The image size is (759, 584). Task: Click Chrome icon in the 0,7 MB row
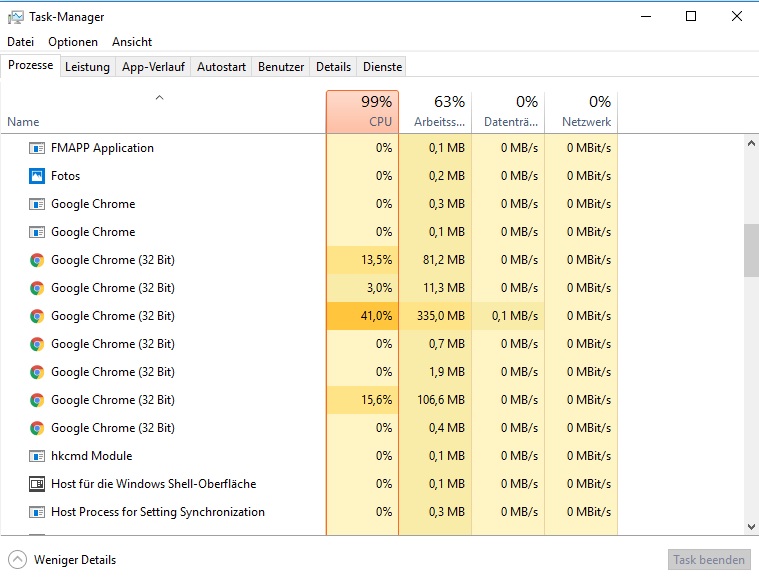[37, 344]
